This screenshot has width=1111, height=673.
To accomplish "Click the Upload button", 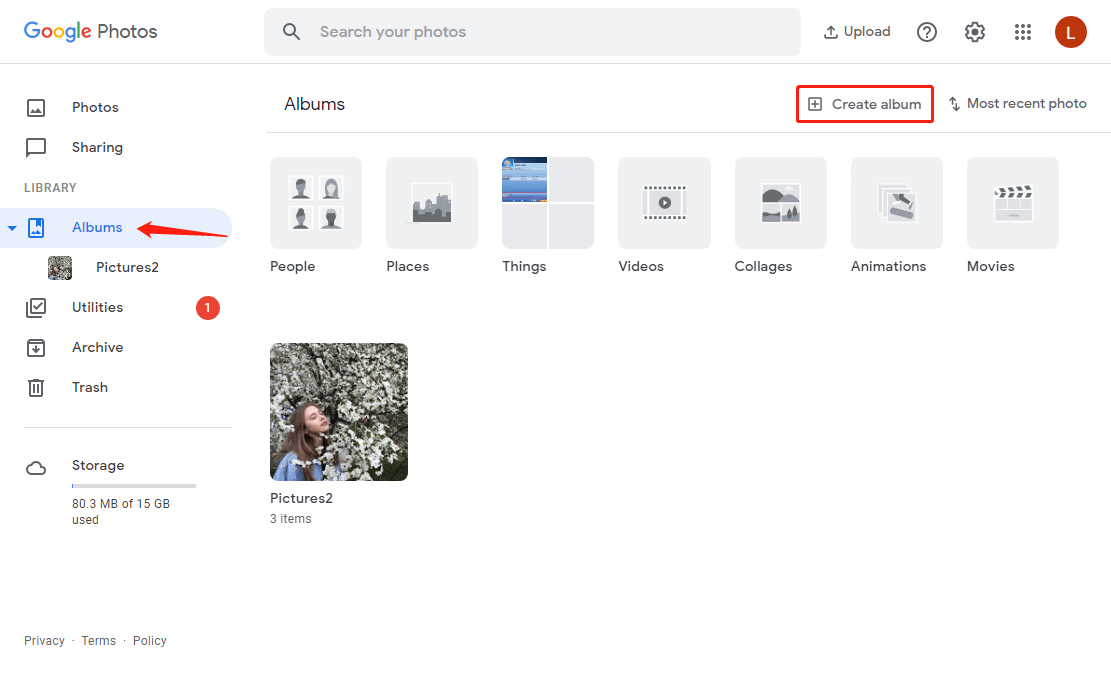I will click(x=856, y=32).
